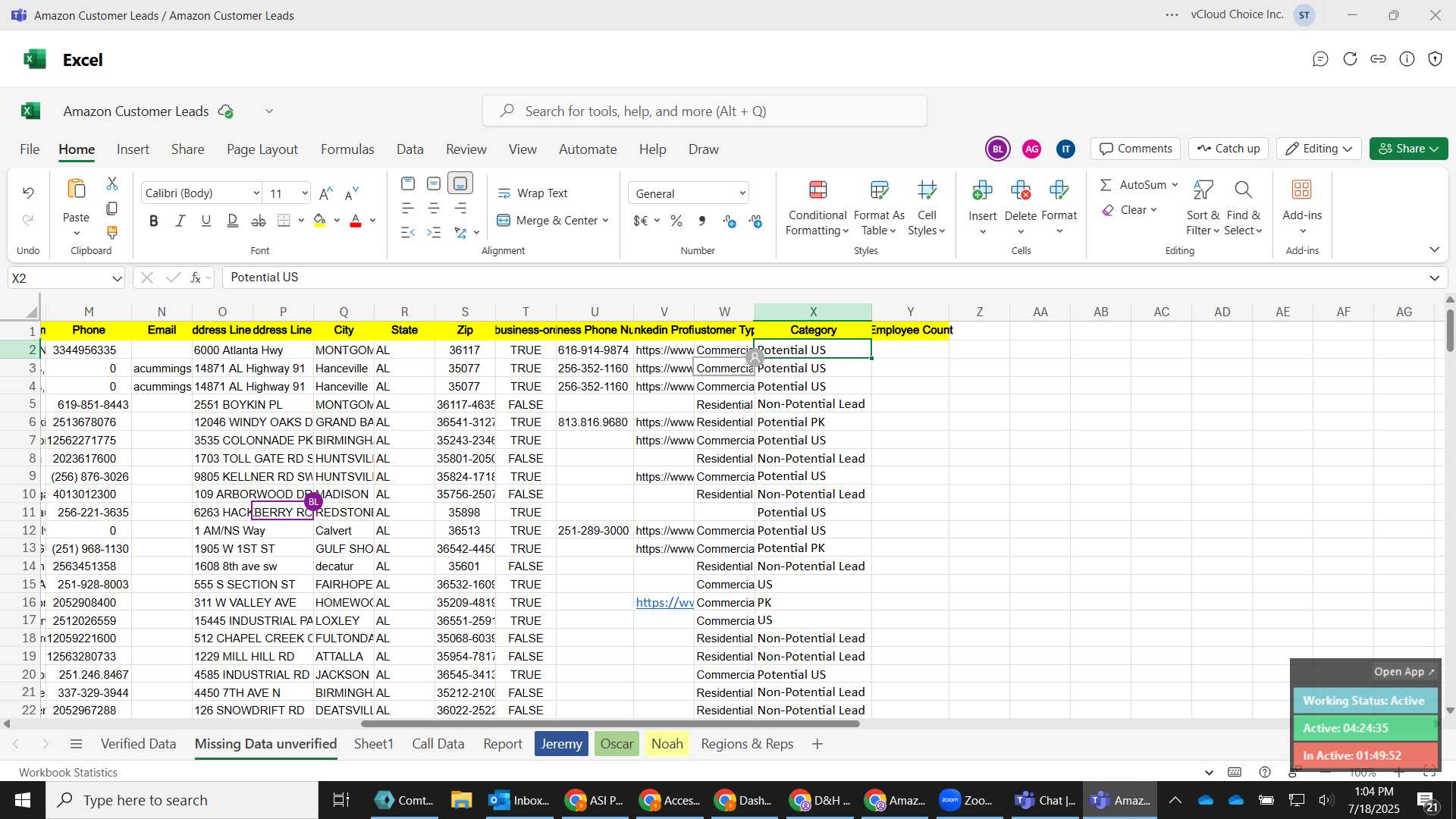The width and height of the screenshot is (1456, 819).
Task: Click the Reload tab icon
Action: coord(1350,59)
